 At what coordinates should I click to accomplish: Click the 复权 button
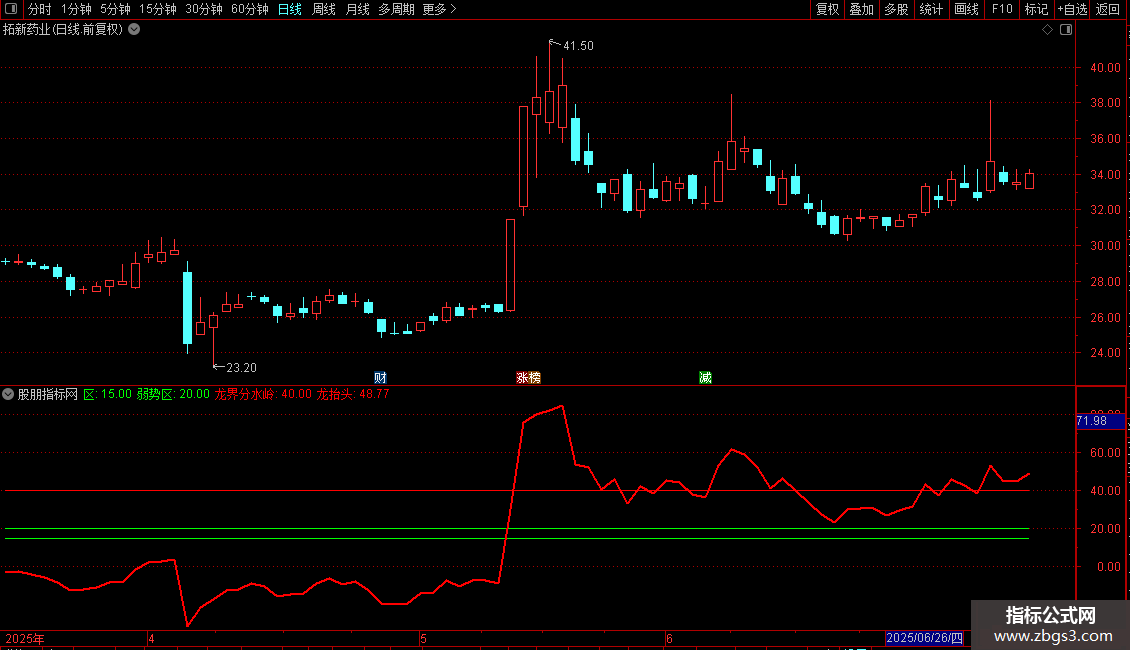point(827,9)
